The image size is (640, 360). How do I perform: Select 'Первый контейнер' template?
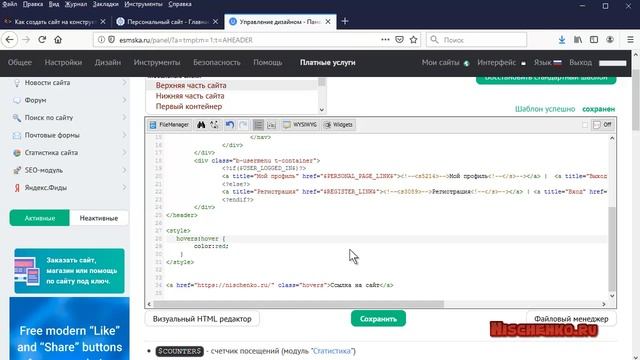tap(189, 107)
